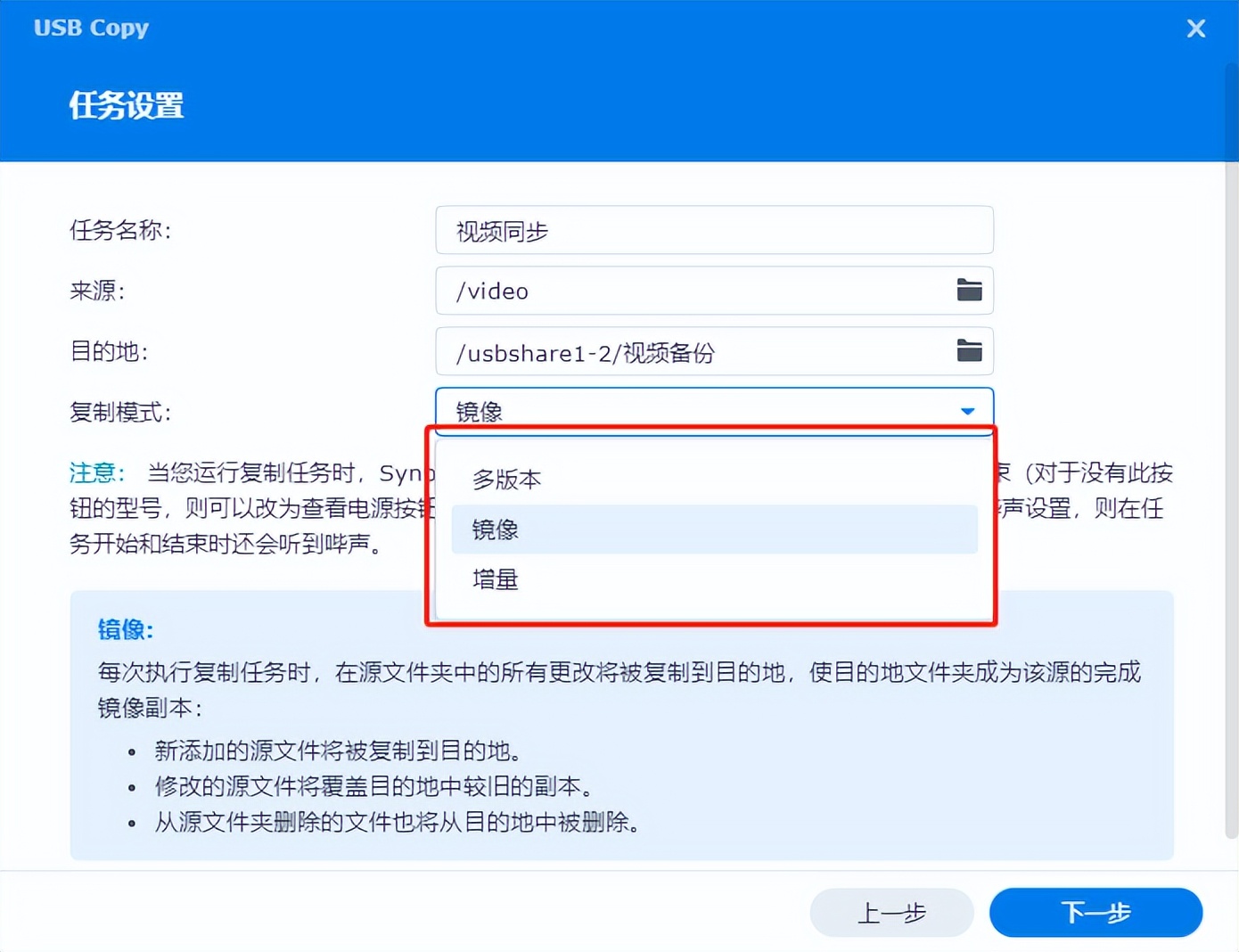Click the destination field's folder icon
The width and height of the screenshot is (1239, 952).
point(969,351)
